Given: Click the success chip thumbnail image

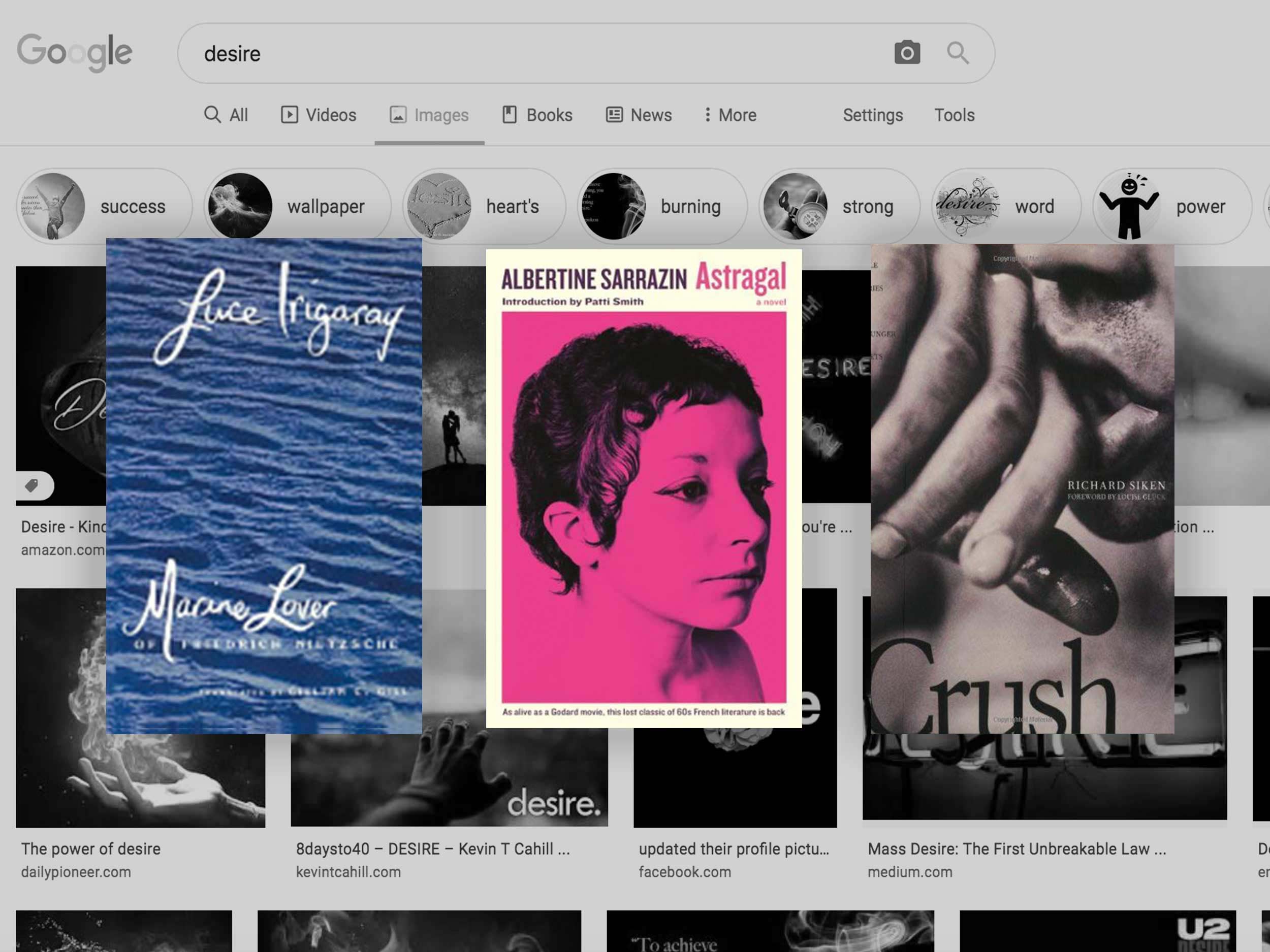Looking at the screenshot, I should pos(53,206).
